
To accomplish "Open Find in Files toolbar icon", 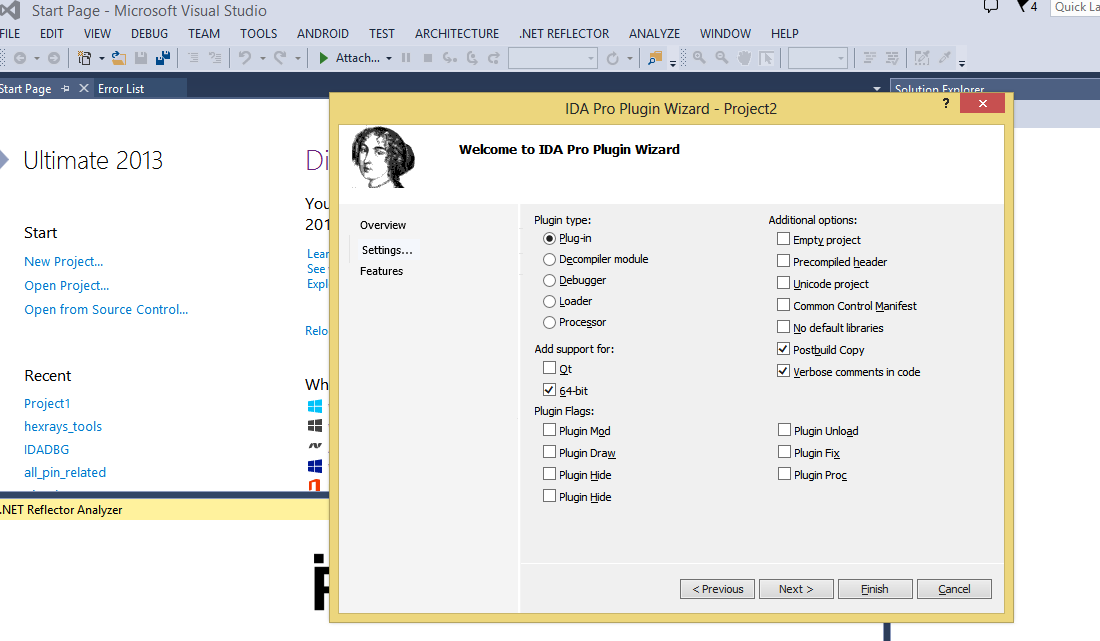I will click(x=655, y=58).
